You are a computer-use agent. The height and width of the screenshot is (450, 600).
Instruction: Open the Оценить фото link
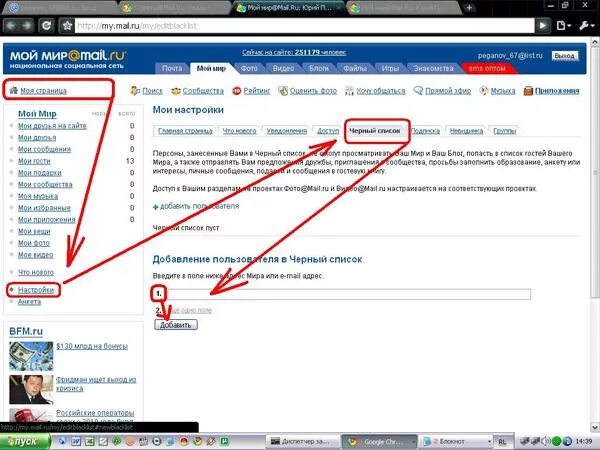pos(313,91)
